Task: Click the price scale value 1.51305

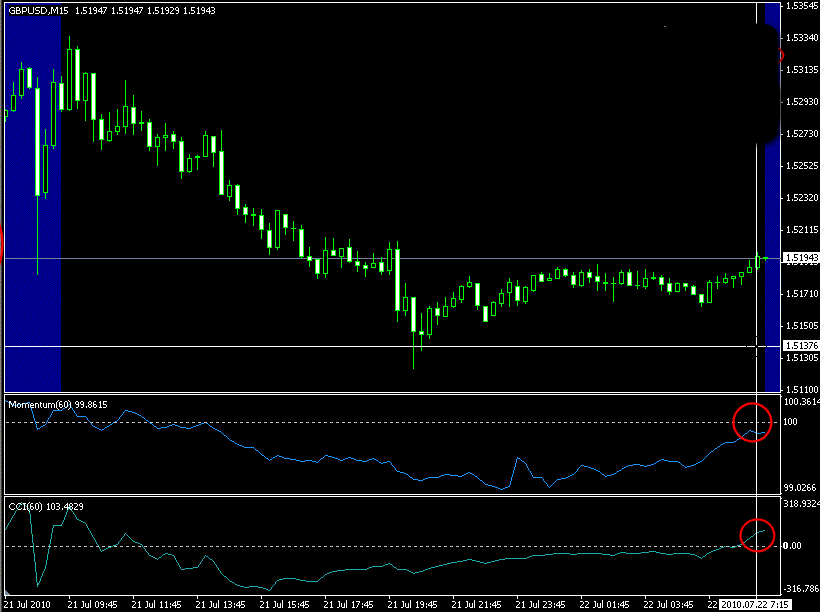Action: pos(802,358)
